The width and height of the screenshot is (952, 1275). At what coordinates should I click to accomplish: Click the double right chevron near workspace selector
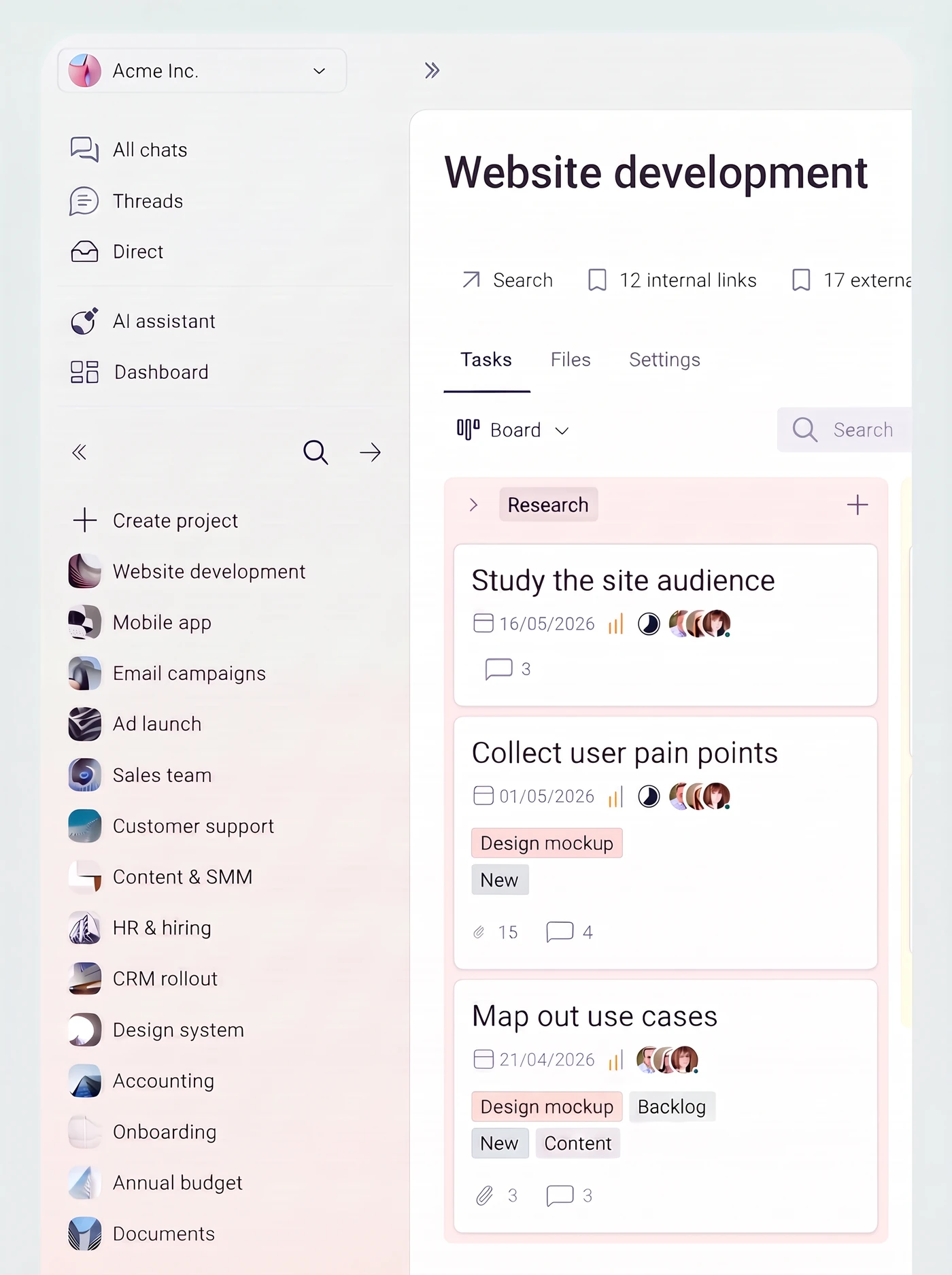point(432,70)
